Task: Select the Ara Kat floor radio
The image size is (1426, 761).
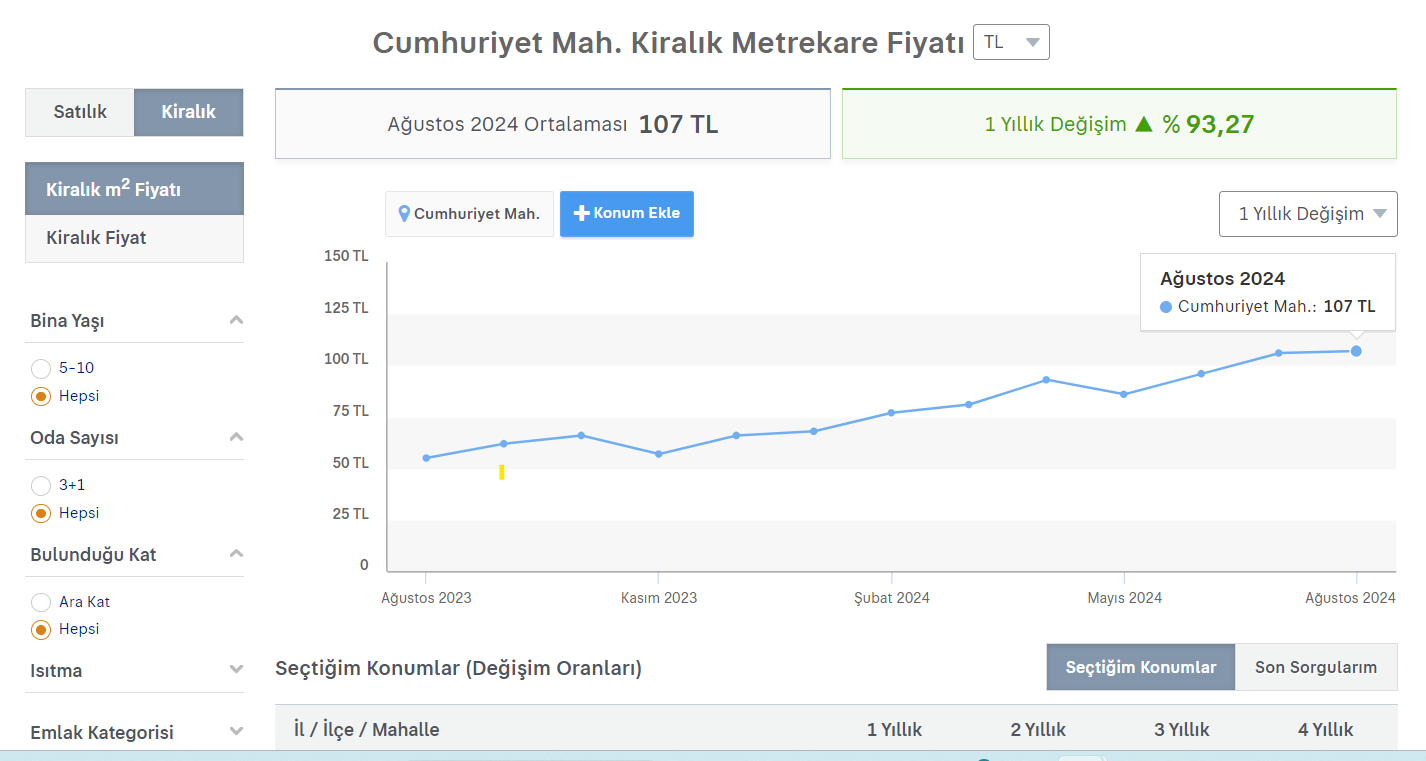Action: tap(41, 602)
